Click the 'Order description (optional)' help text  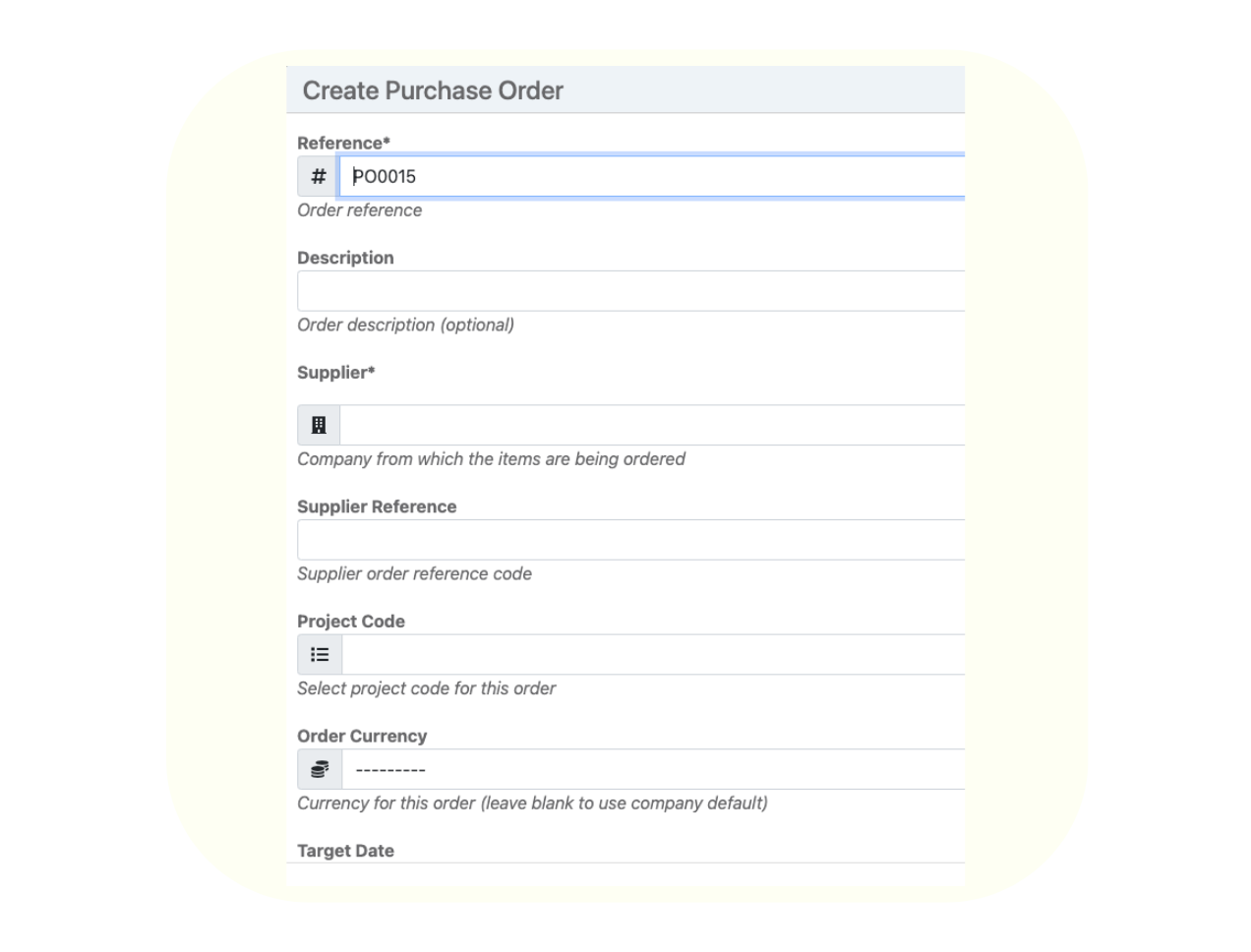[x=405, y=325]
